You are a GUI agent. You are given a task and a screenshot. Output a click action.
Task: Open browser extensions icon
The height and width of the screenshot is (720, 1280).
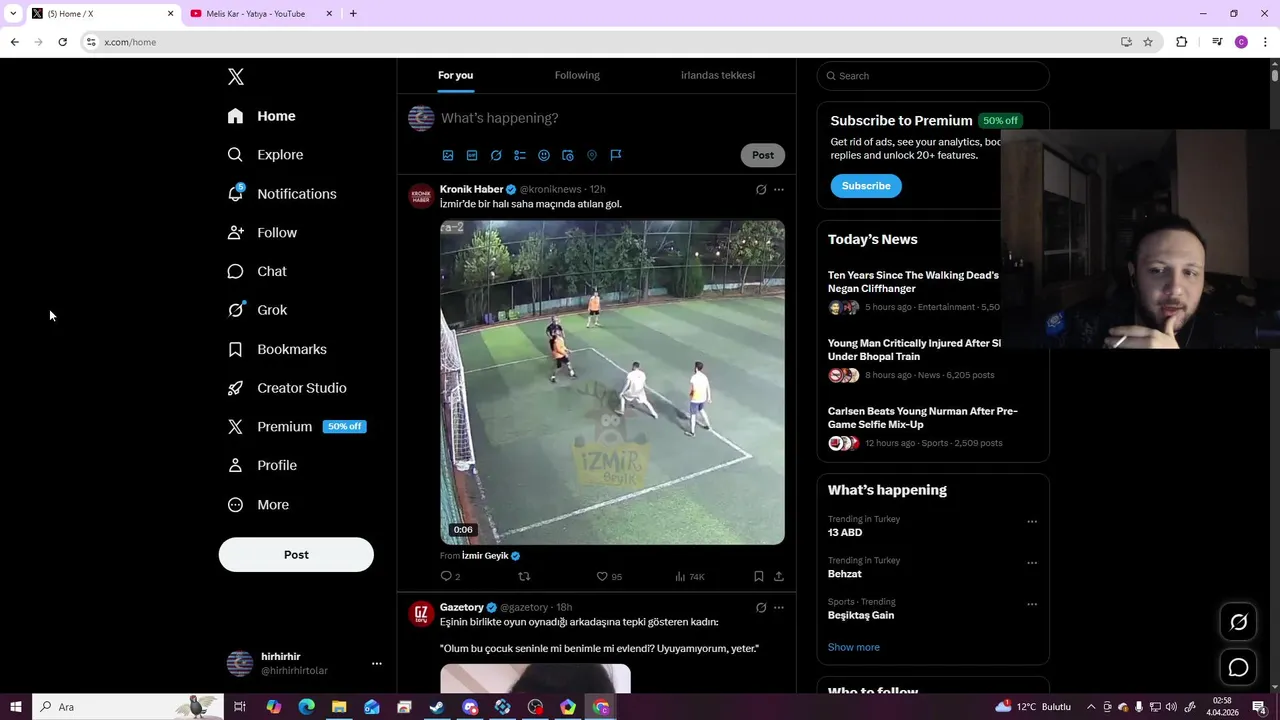pyautogui.click(x=1182, y=42)
